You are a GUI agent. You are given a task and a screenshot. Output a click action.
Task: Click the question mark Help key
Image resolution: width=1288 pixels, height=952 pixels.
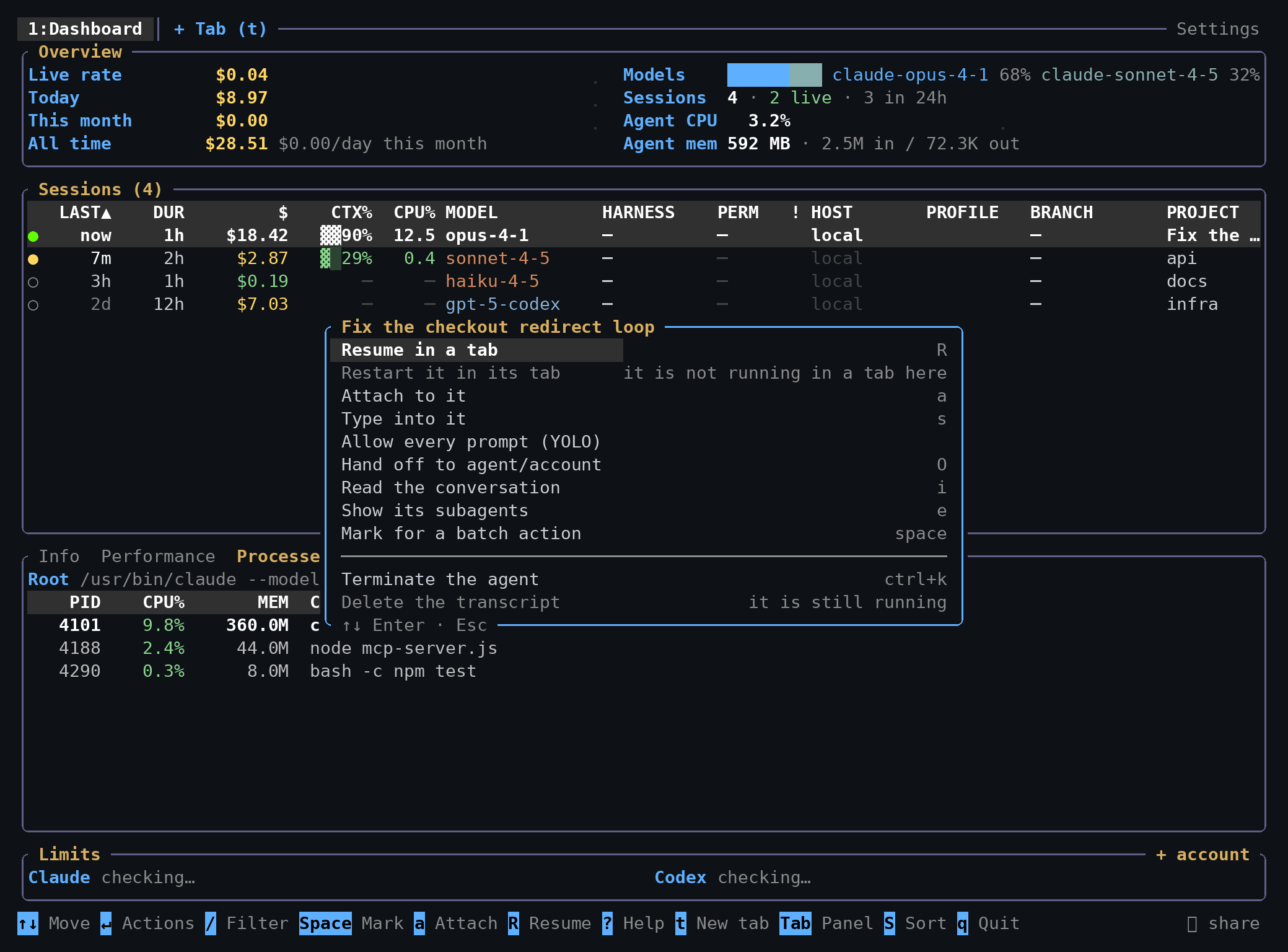point(607,923)
